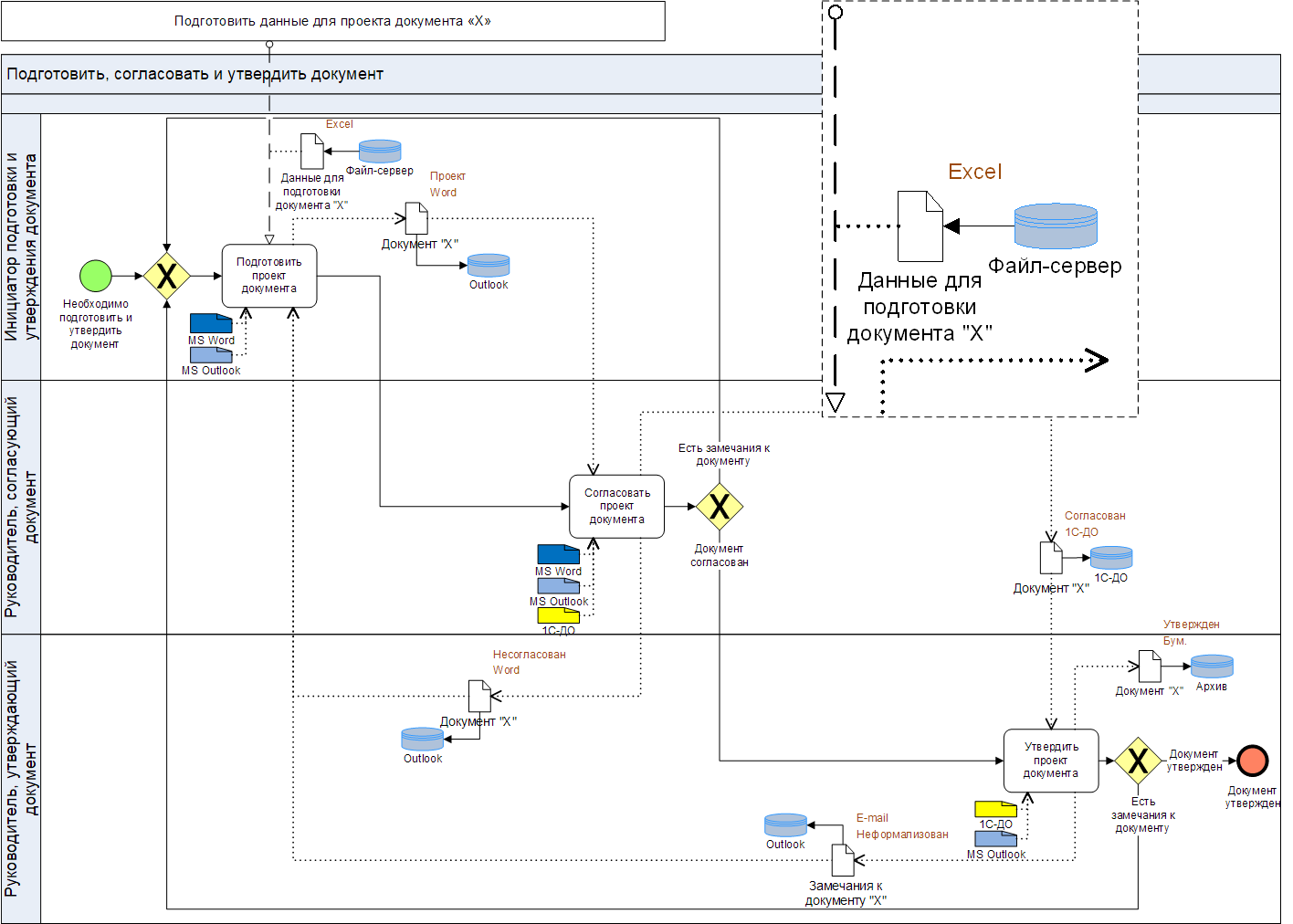The height and width of the screenshot is (924, 1293).
Task: Select the "Несогласован Word" document icon
Action: (x=479, y=697)
